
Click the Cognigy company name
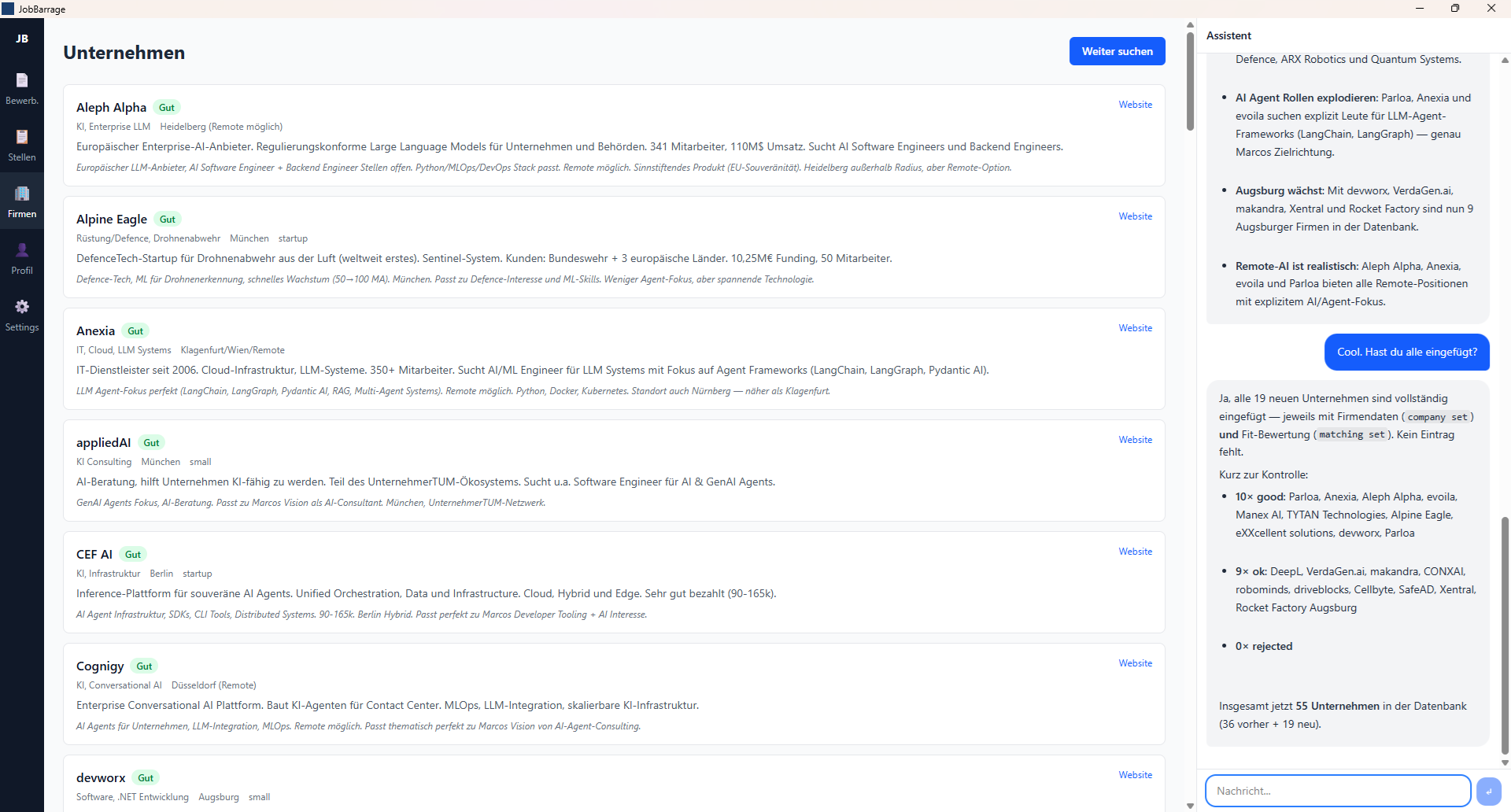pos(100,666)
